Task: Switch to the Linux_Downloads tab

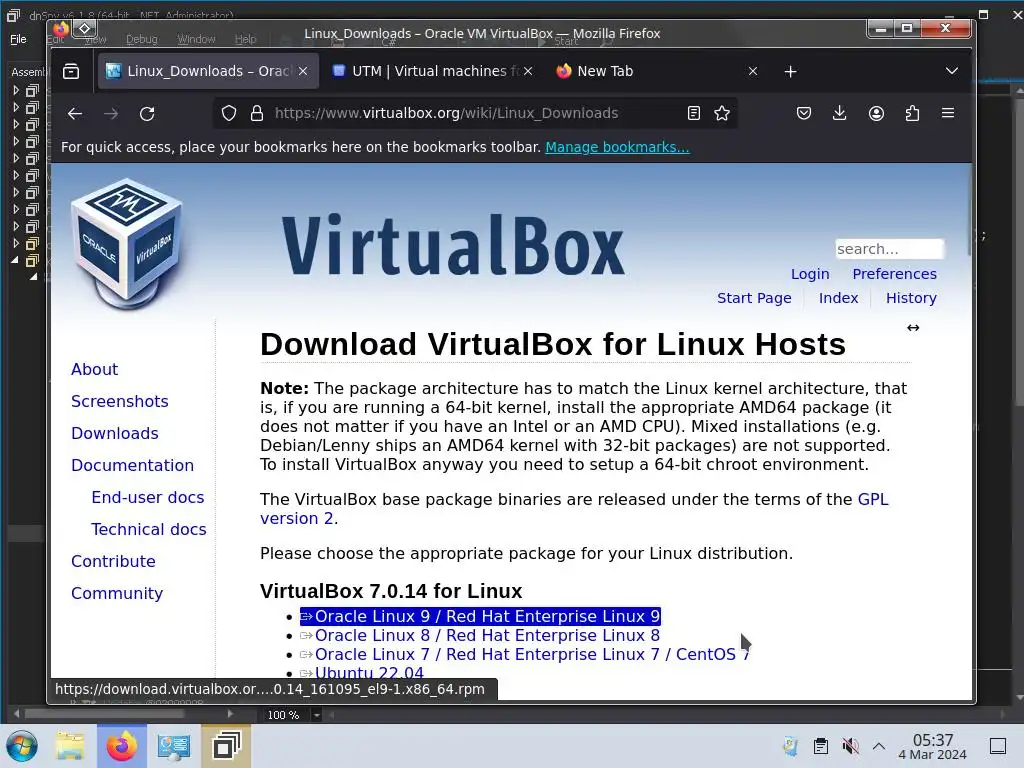Action: tap(208, 71)
